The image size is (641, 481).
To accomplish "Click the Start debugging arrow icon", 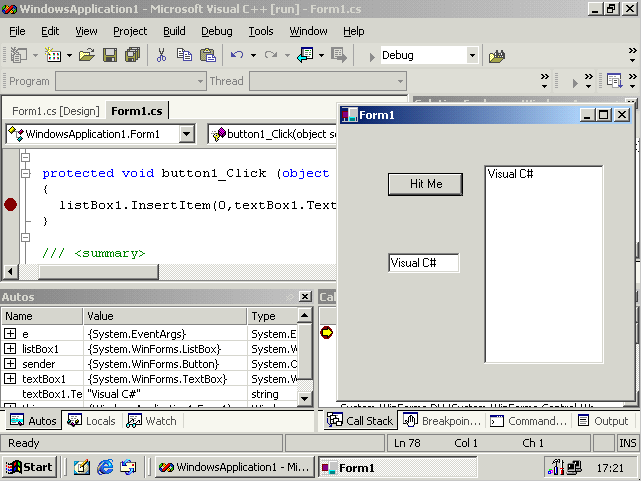I will (x=372, y=57).
